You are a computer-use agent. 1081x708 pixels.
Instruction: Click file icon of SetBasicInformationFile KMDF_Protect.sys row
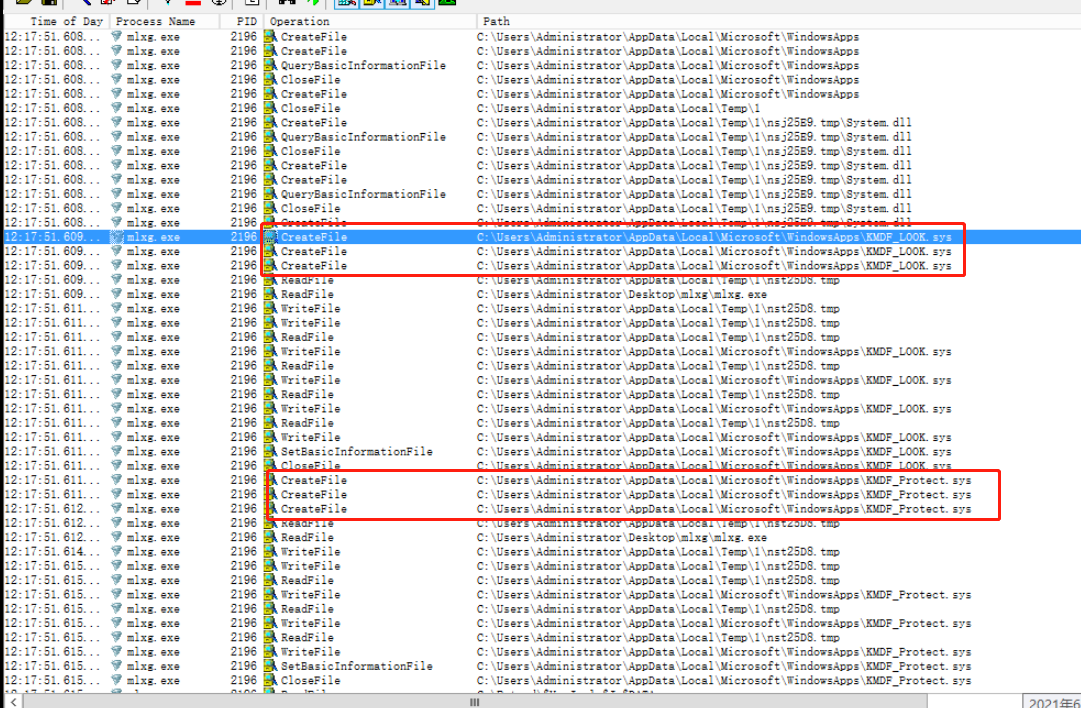pyautogui.click(x=269, y=666)
